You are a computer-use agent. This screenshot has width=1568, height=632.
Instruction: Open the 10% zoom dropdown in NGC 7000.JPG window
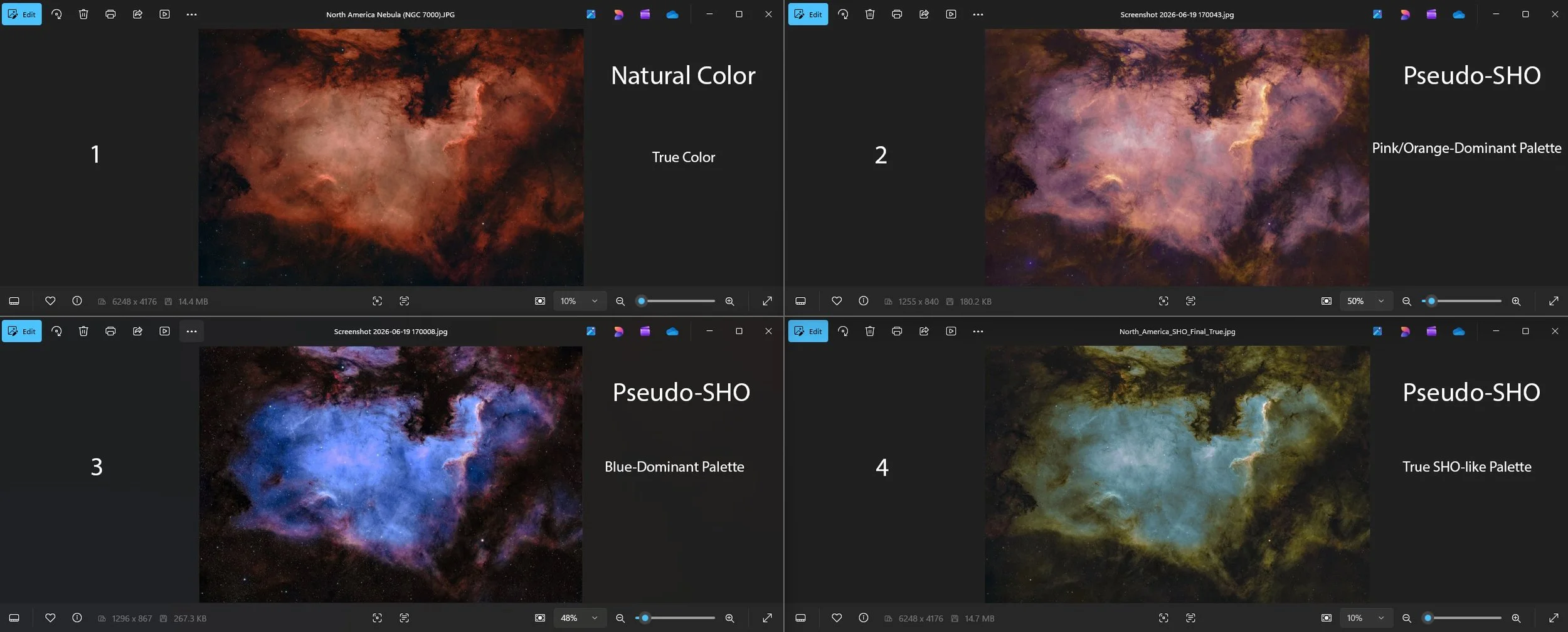tap(580, 301)
